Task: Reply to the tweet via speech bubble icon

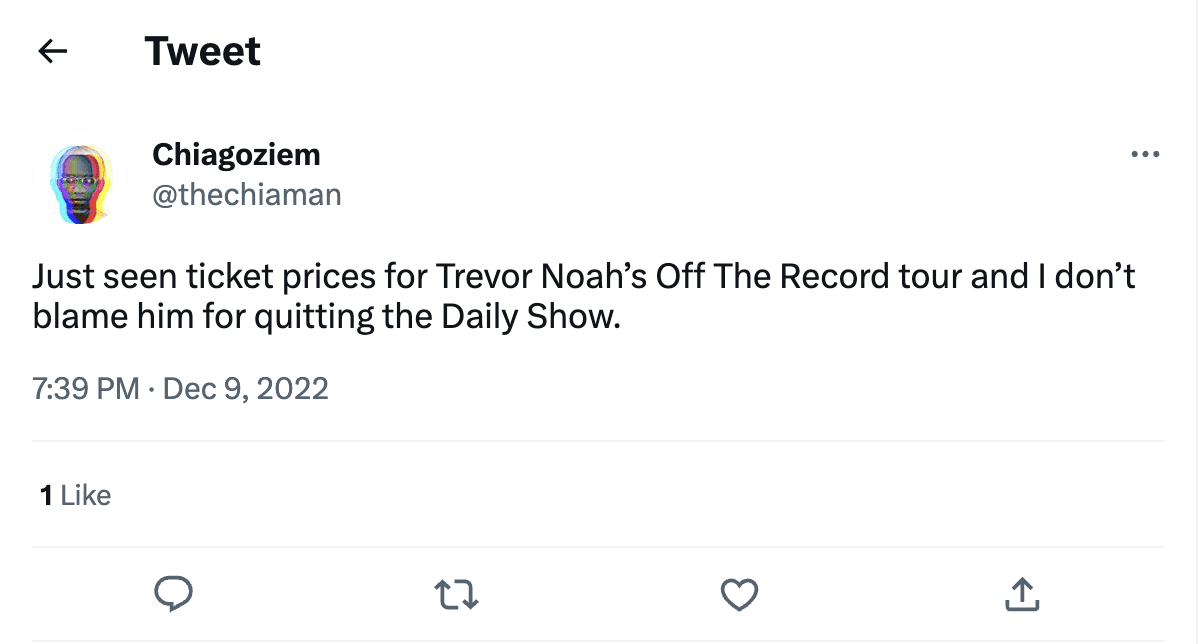Action: (173, 594)
